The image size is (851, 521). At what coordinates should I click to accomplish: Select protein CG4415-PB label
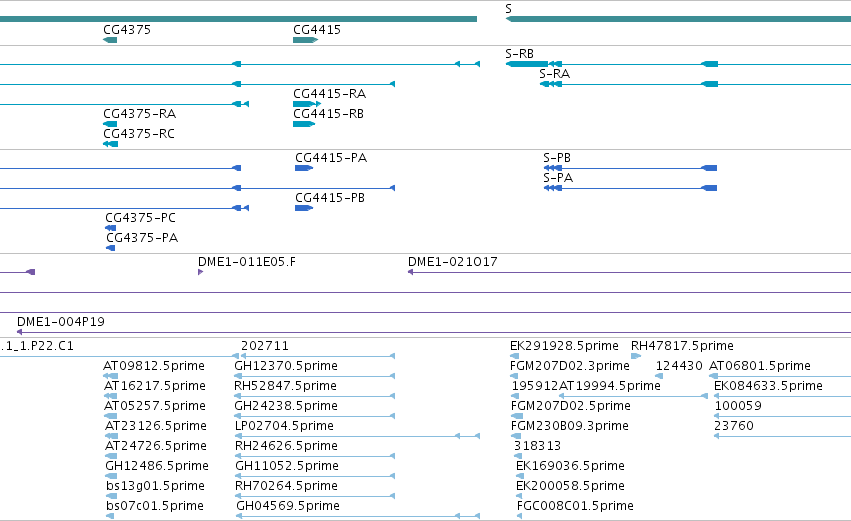[x=330, y=198]
